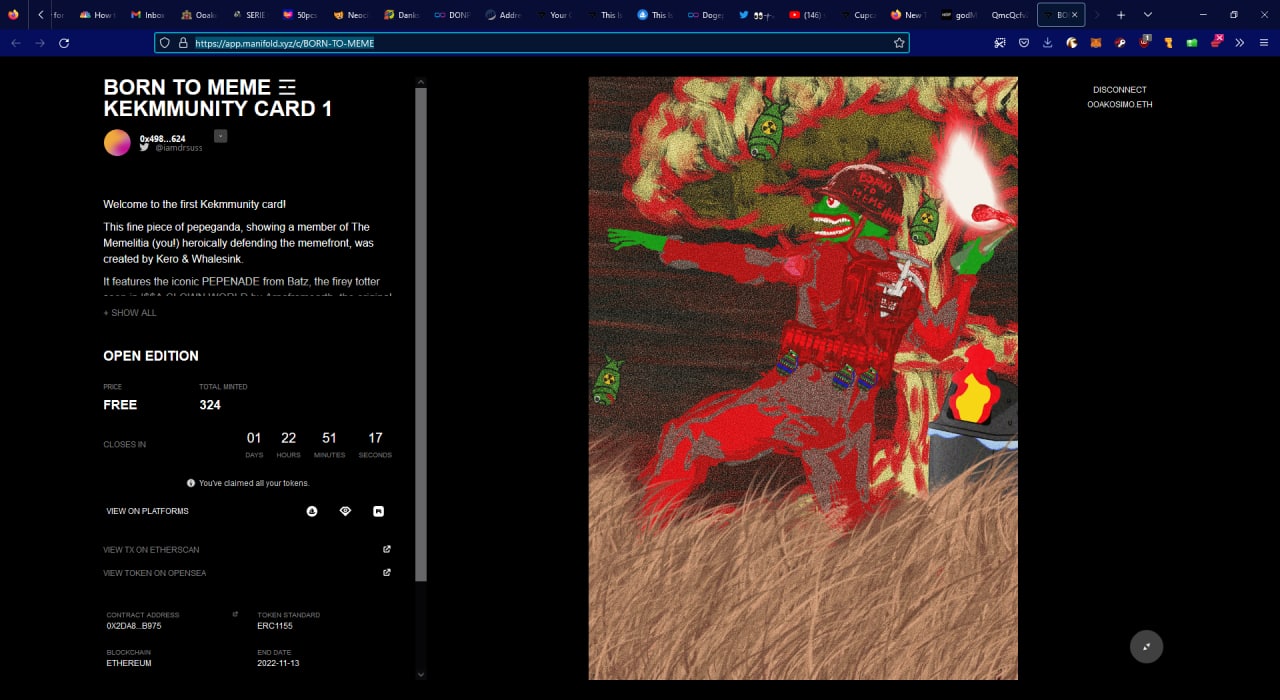Screen dimensions: 1280x700
Task: Click the Twitter bird icon beside @iamdrsuss
Action: pos(145,147)
